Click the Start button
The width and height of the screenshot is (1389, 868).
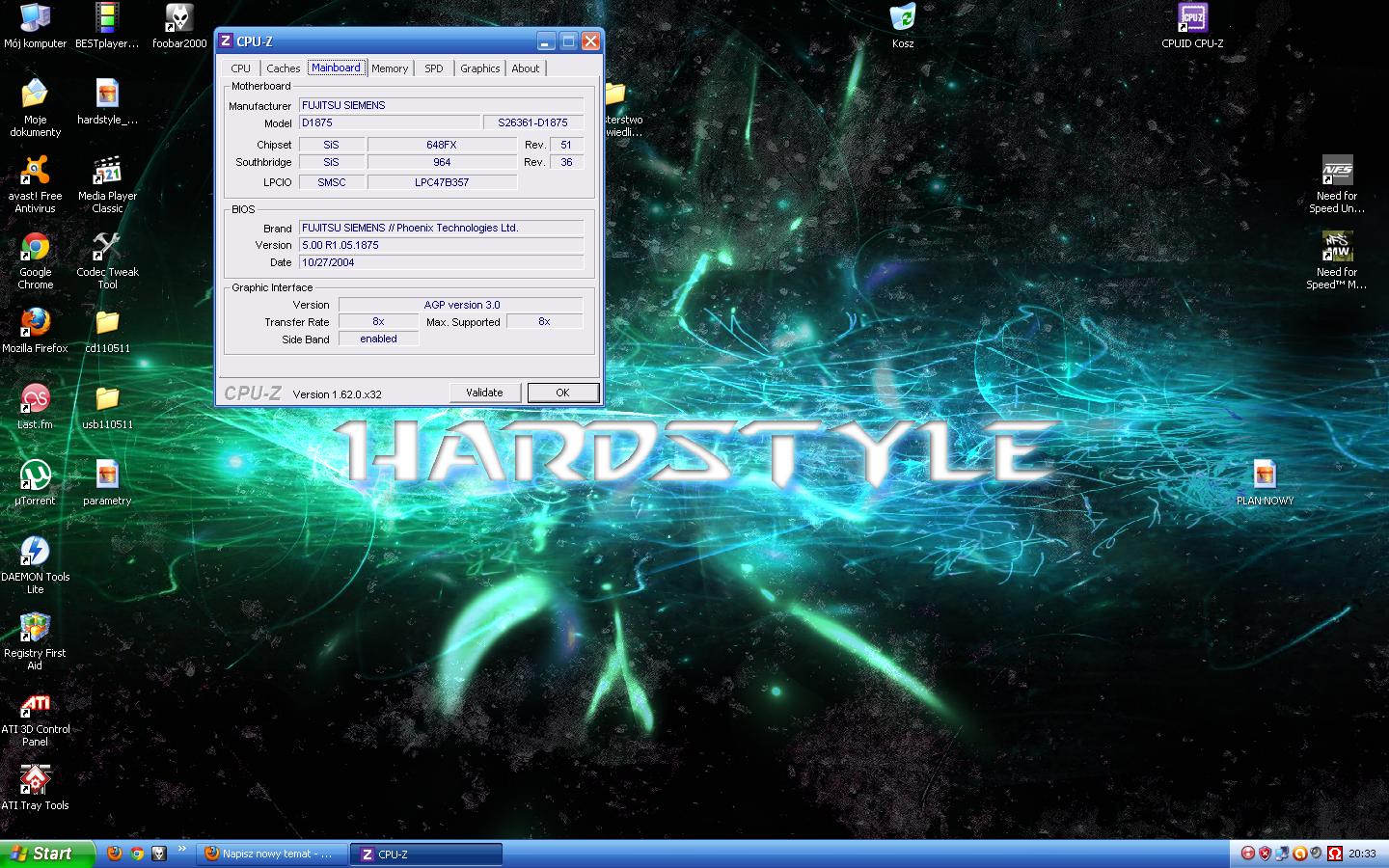pyautogui.click(x=46, y=854)
